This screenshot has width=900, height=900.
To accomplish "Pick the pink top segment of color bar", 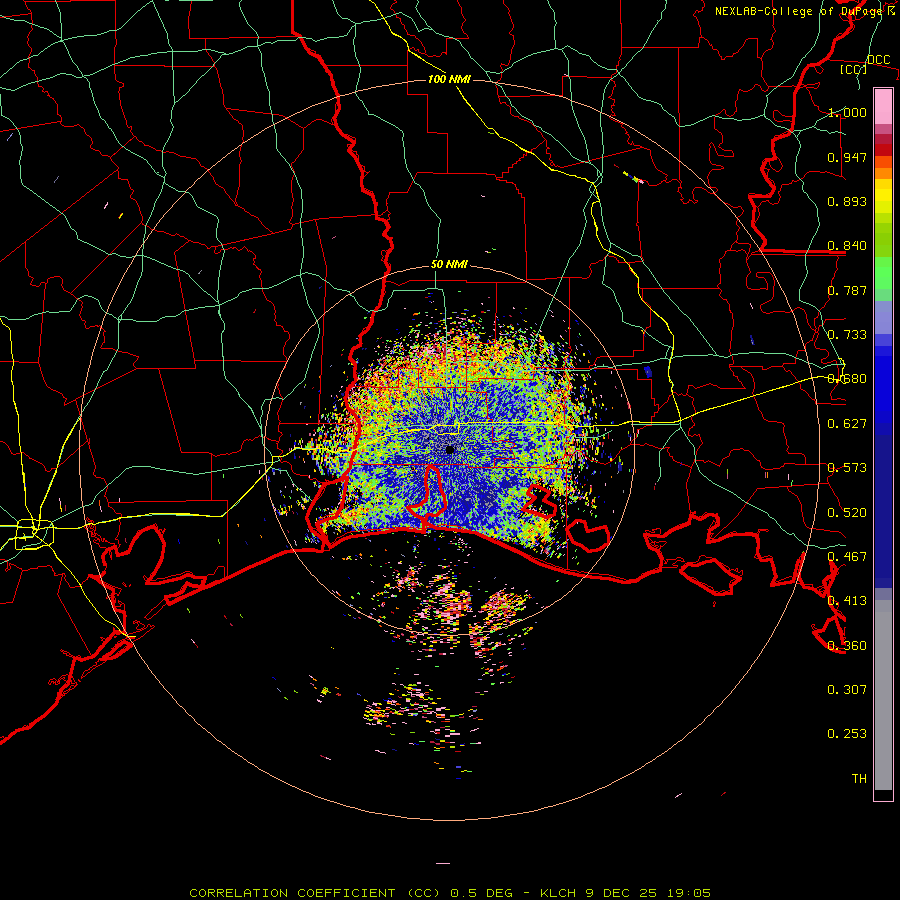I will pyautogui.click(x=883, y=107).
